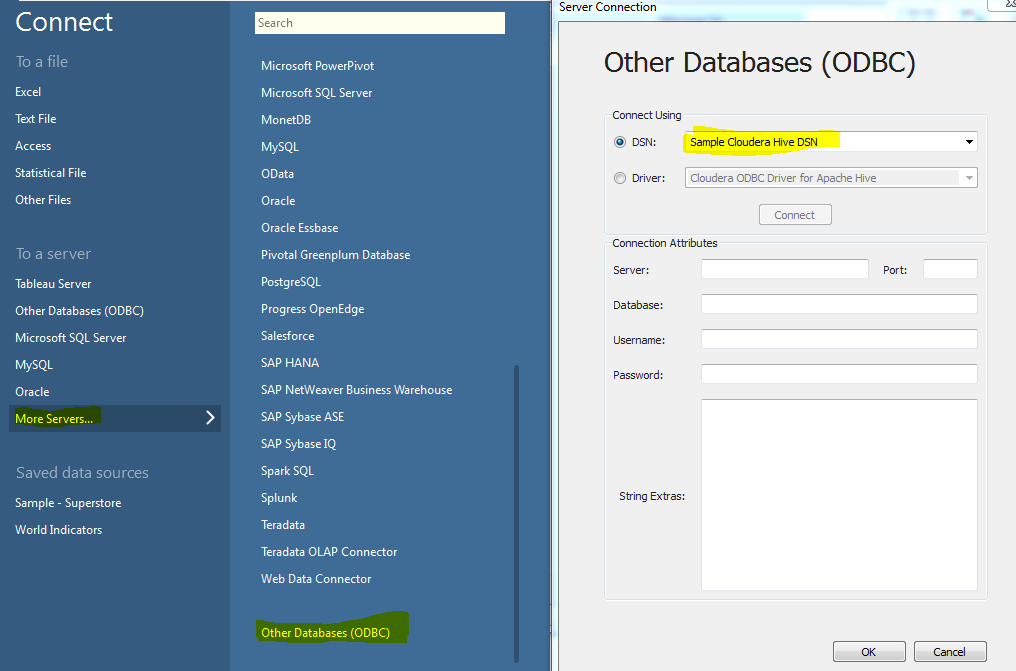Click the Password input field
Image resolution: width=1016 pixels, height=671 pixels.
point(838,374)
